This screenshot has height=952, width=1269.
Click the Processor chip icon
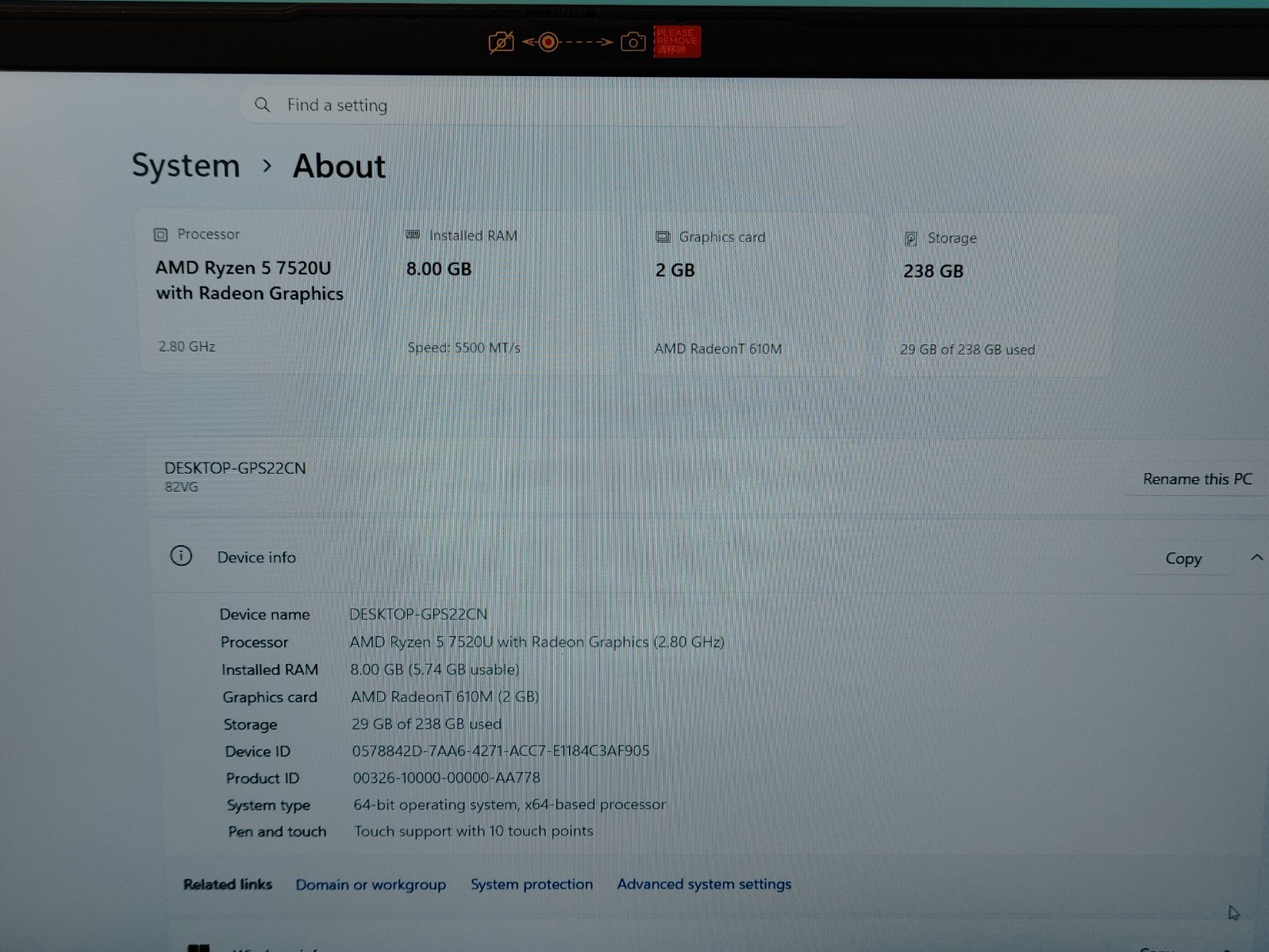(x=160, y=235)
